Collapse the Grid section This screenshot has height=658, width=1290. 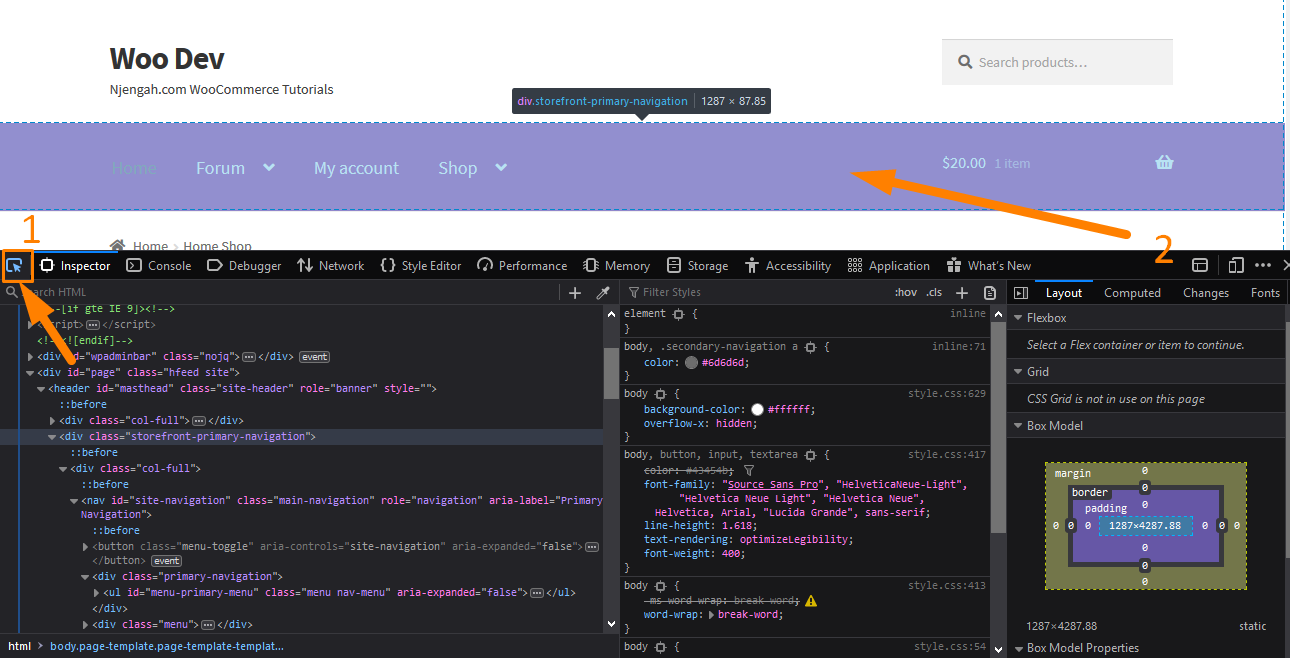point(1018,372)
